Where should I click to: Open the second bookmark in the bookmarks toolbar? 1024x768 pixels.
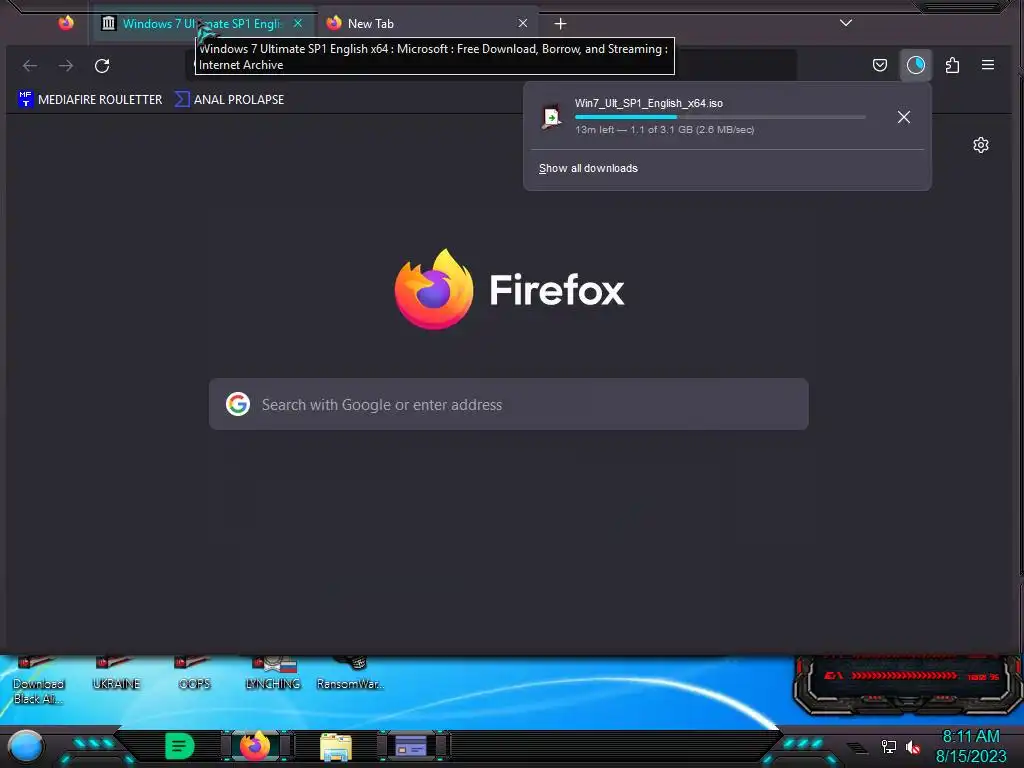pyautogui.click(x=230, y=99)
